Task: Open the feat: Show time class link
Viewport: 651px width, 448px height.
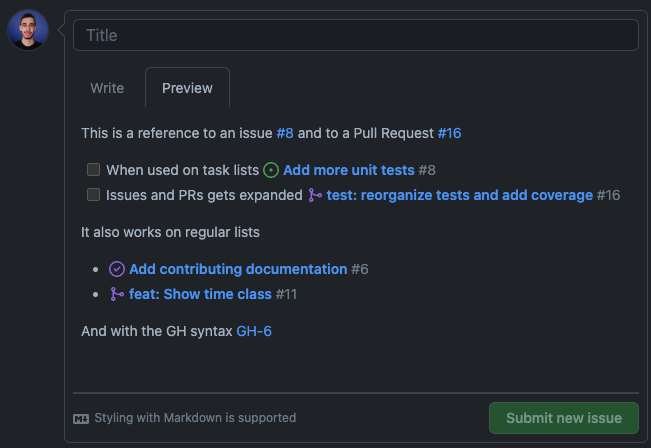Action: point(200,294)
